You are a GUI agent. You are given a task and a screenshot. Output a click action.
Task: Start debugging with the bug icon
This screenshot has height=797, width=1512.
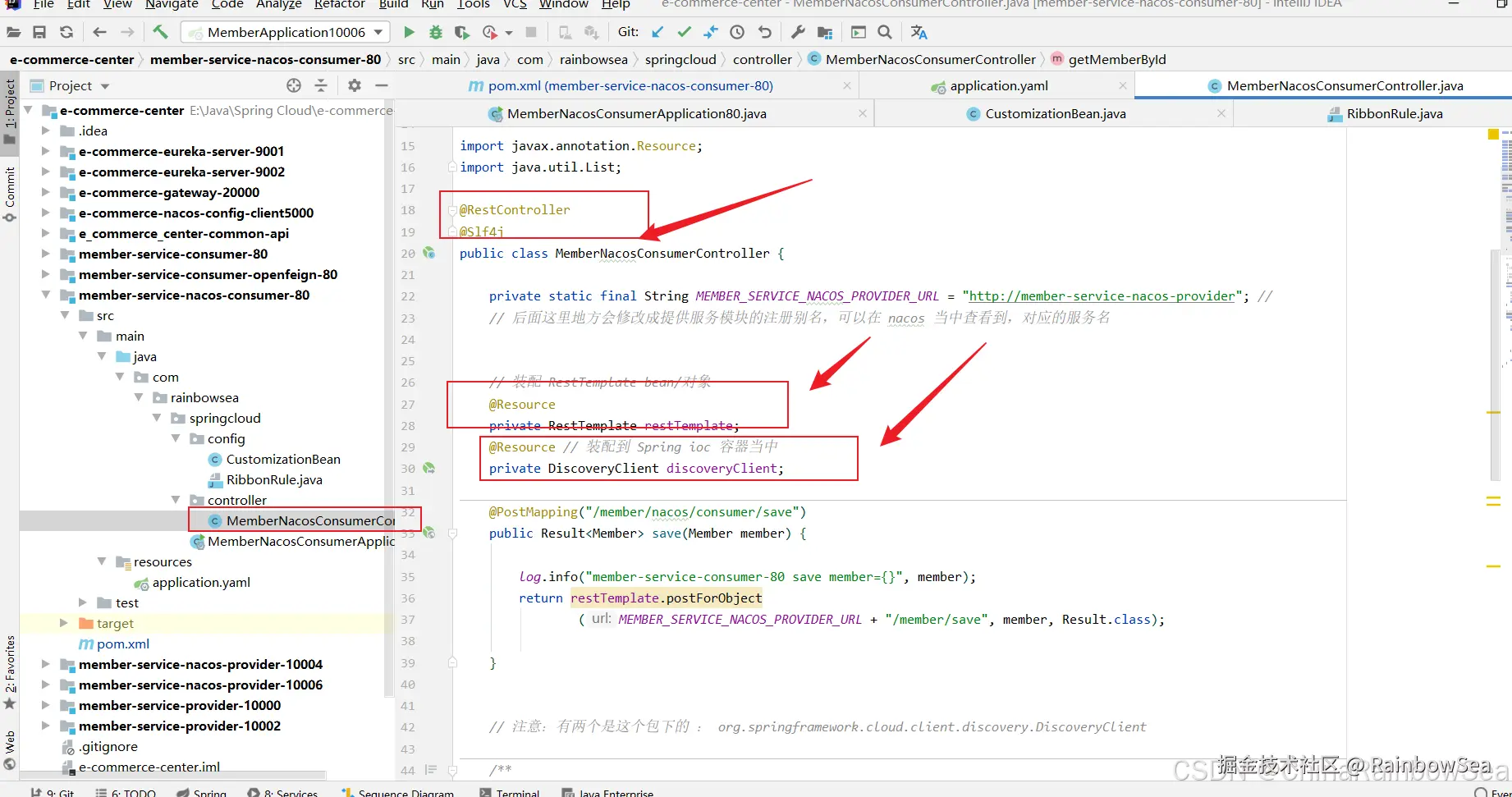pyautogui.click(x=436, y=32)
